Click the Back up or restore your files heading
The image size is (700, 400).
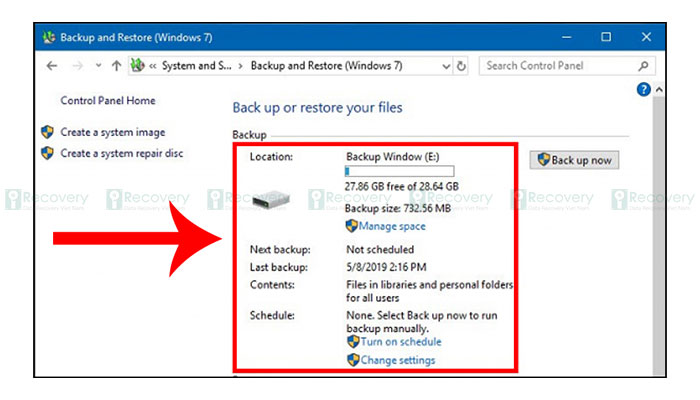[317, 108]
